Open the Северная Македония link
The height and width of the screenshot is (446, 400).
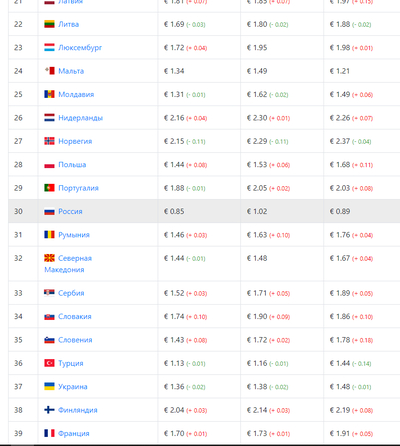pos(68,264)
